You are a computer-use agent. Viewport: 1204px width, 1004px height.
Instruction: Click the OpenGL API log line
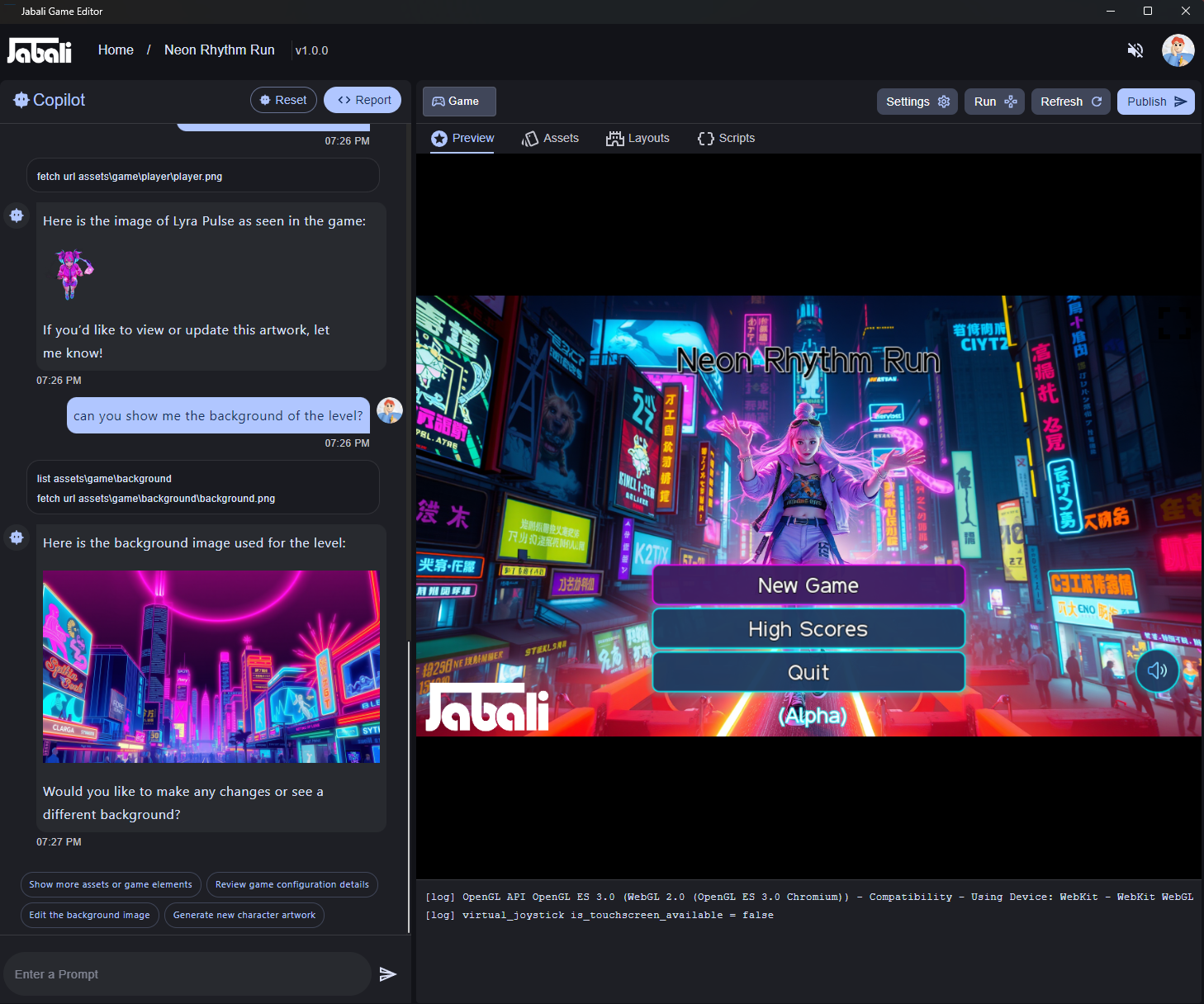pyautogui.click(x=809, y=897)
